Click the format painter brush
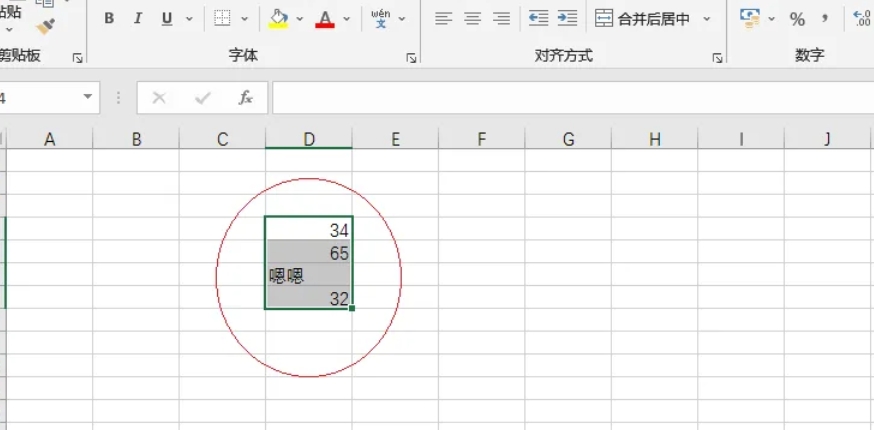The height and width of the screenshot is (430, 874). pos(45,26)
